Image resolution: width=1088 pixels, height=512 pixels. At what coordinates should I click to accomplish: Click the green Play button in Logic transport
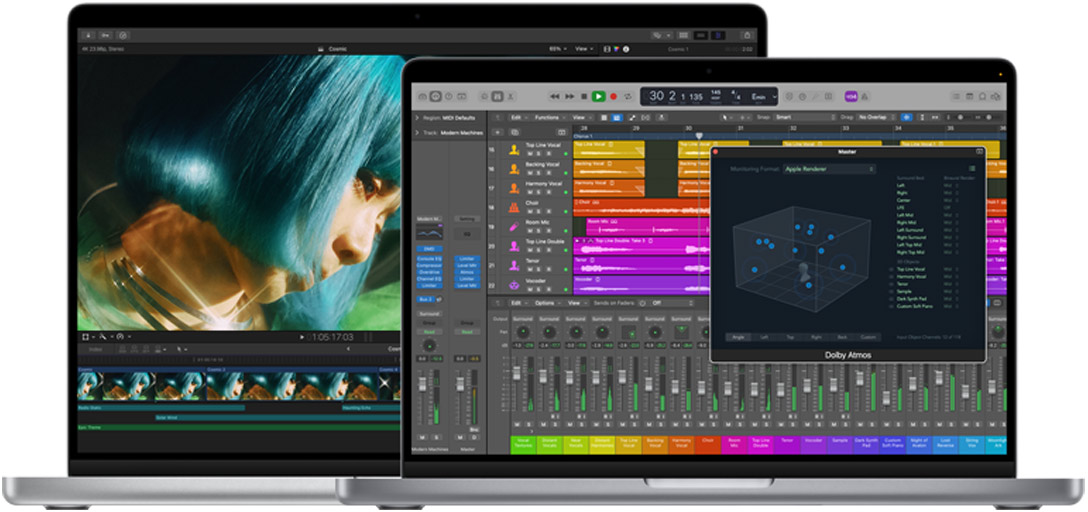pyautogui.click(x=598, y=96)
